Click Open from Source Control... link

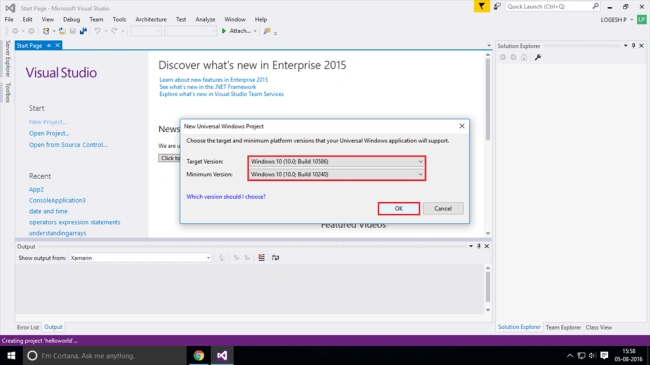point(68,144)
